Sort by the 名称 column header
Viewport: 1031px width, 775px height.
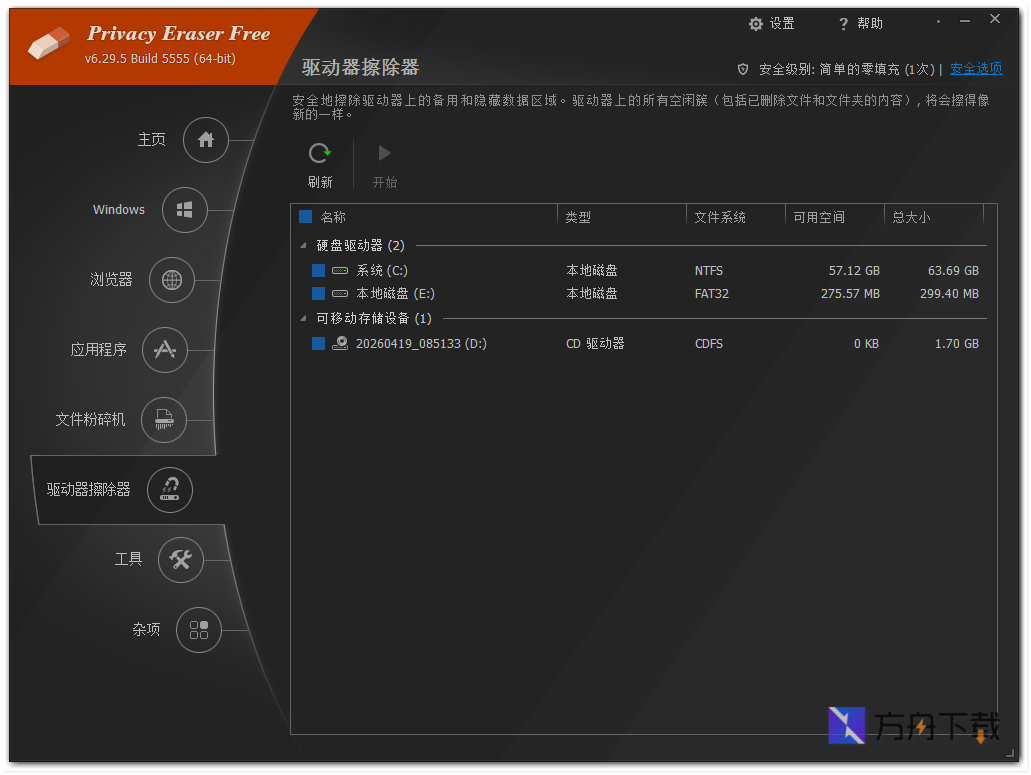click(x=333, y=217)
